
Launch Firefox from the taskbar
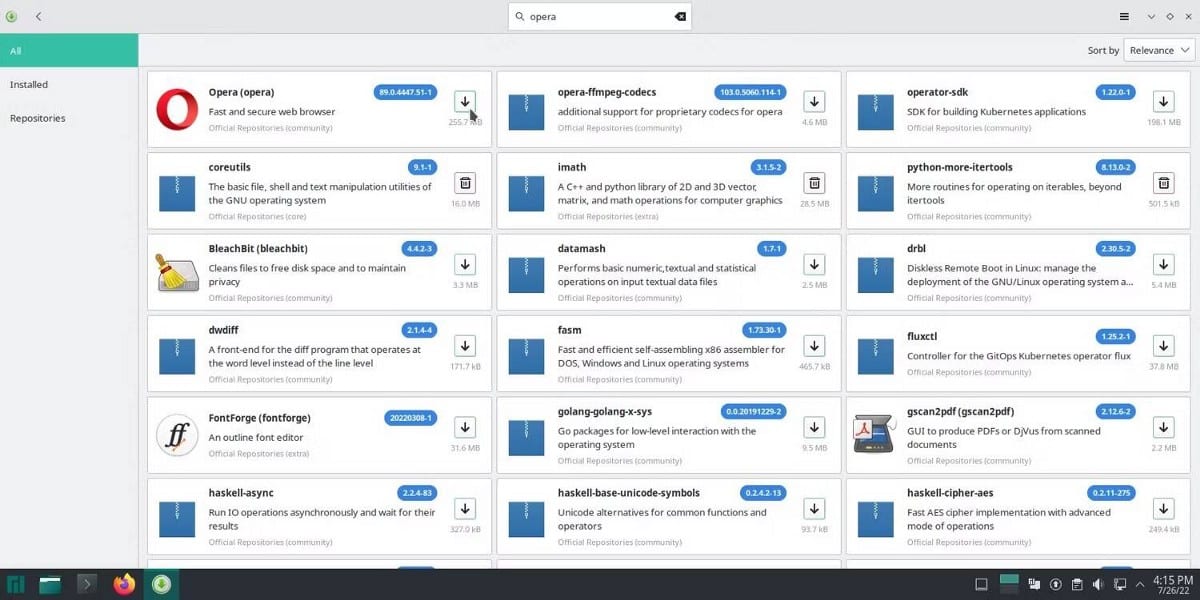click(x=123, y=584)
